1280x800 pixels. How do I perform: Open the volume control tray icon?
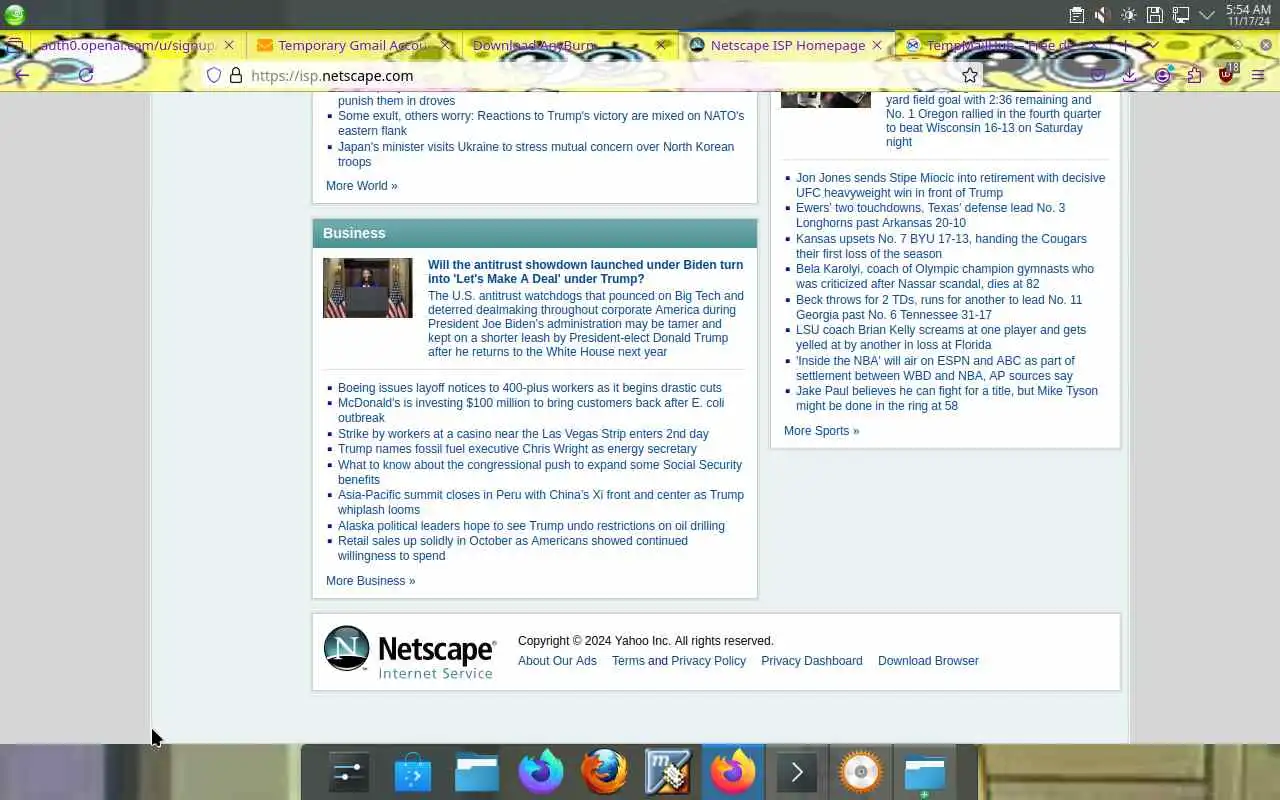pyautogui.click(x=1102, y=15)
